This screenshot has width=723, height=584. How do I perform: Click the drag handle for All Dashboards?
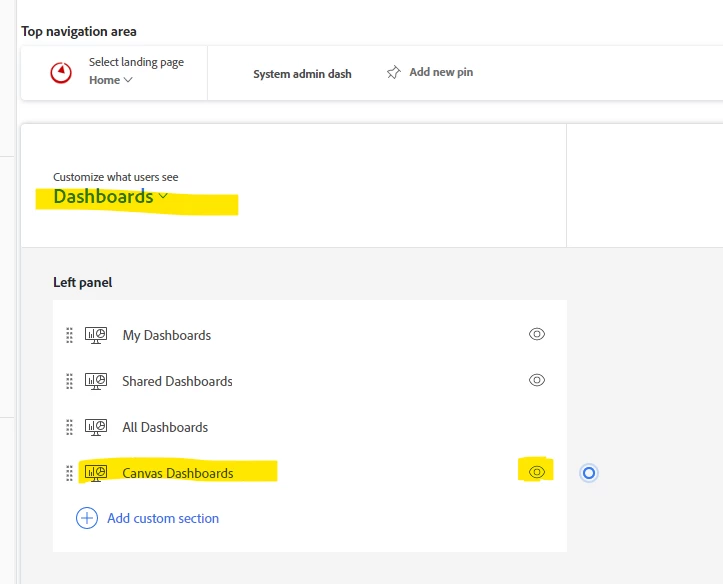pos(69,427)
